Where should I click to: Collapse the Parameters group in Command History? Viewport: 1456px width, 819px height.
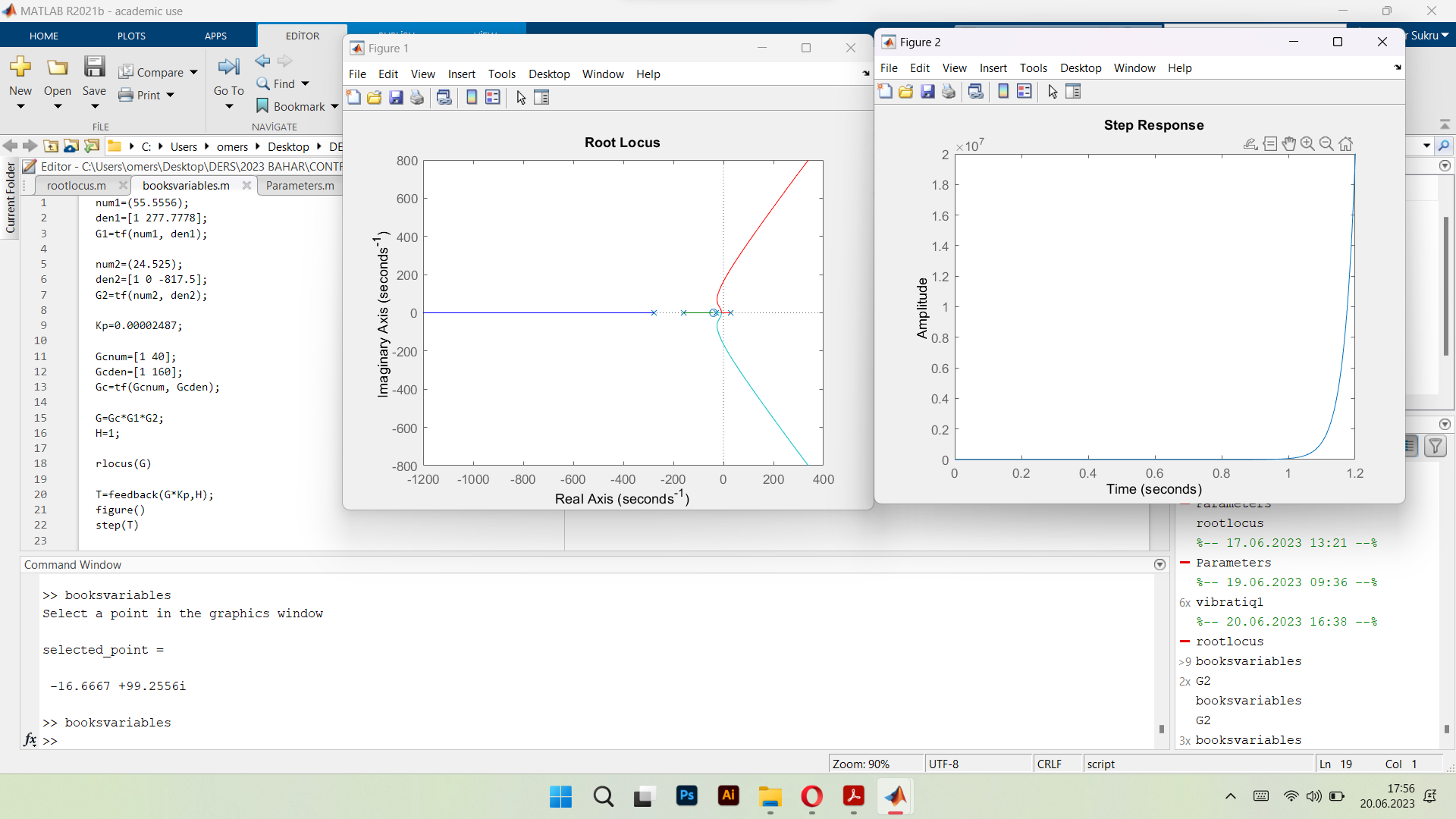point(1185,563)
